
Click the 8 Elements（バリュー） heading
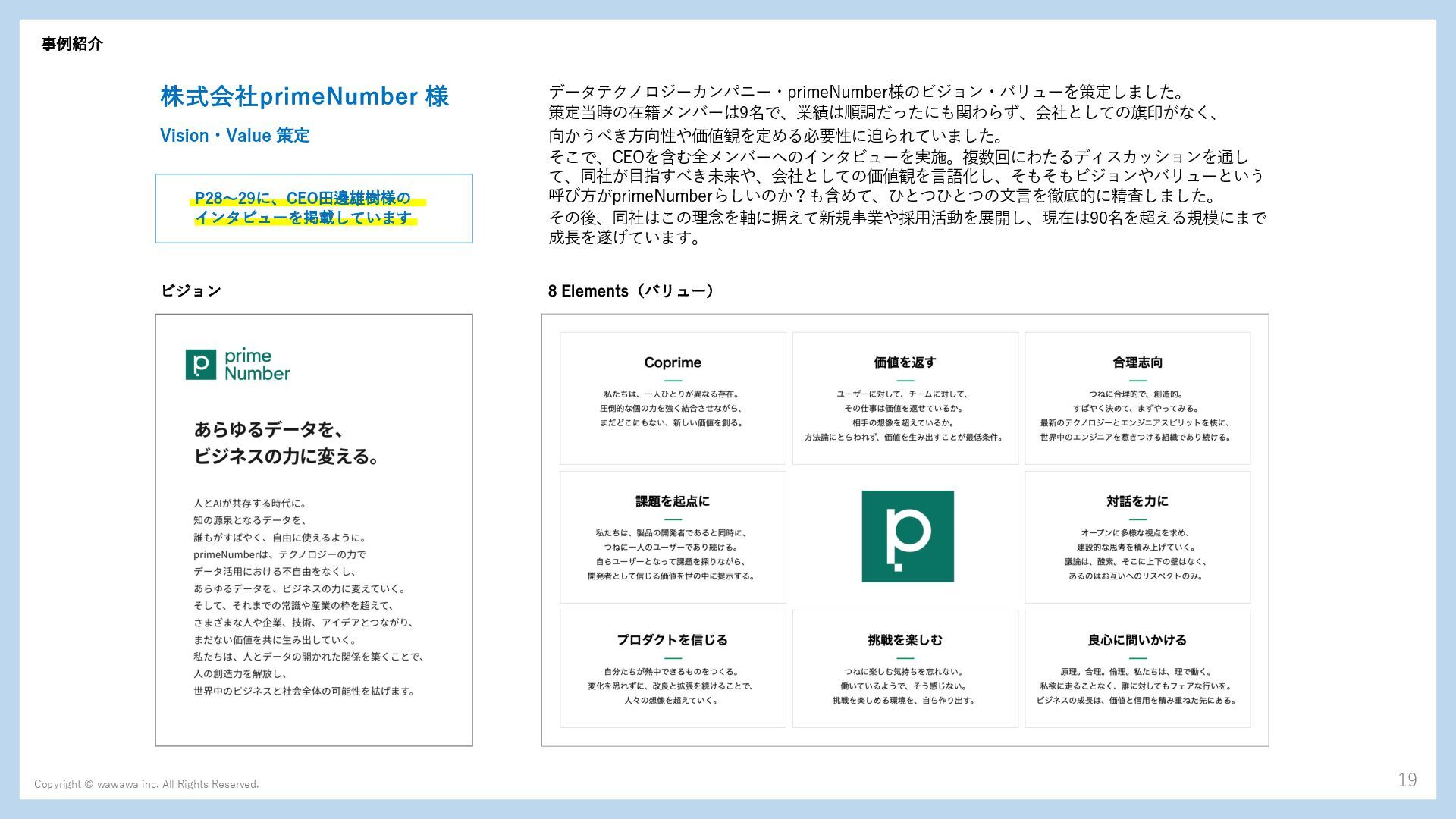630,290
